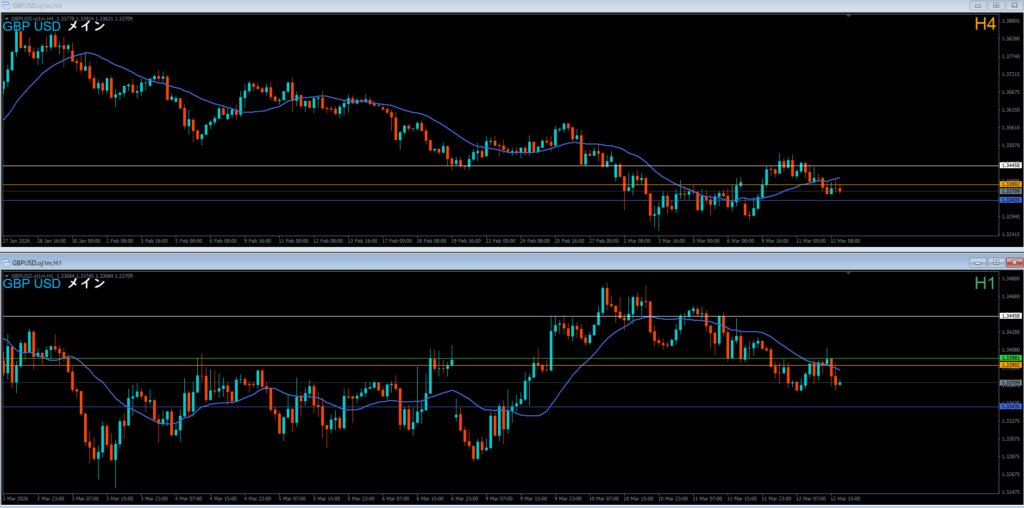The image size is (1024, 508).
Task: Click the chart icon in the H1 window title bar
Action: tap(6, 261)
